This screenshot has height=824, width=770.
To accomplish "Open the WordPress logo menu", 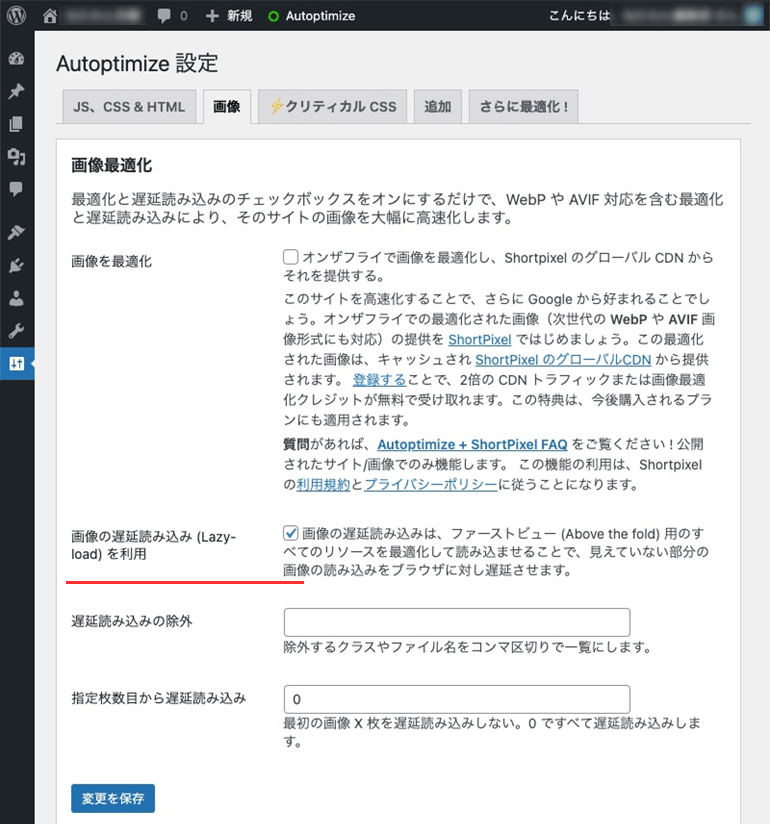I will pos(16,15).
